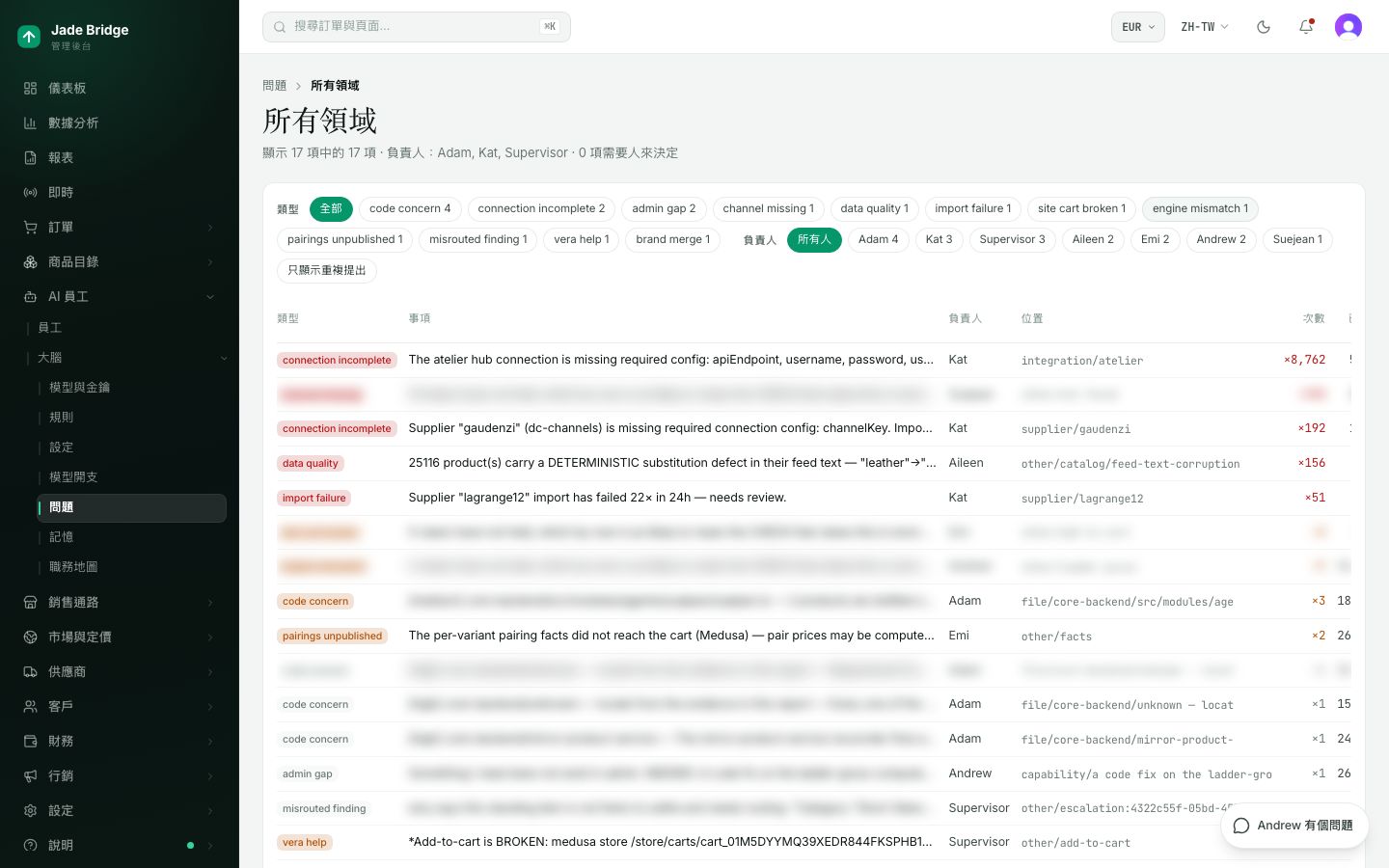Screen dimensions: 1389x868
Task: Open the 數據分析 analytics chart icon
Action: tap(30, 122)
